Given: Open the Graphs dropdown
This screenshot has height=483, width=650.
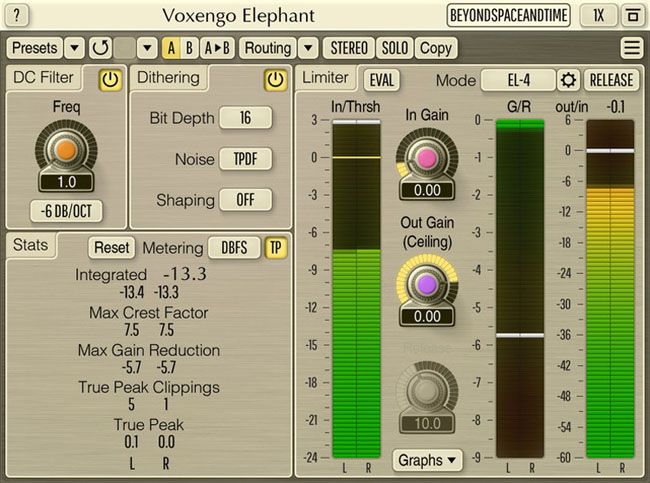Looking at the screenshot, I should pos(427,460).
